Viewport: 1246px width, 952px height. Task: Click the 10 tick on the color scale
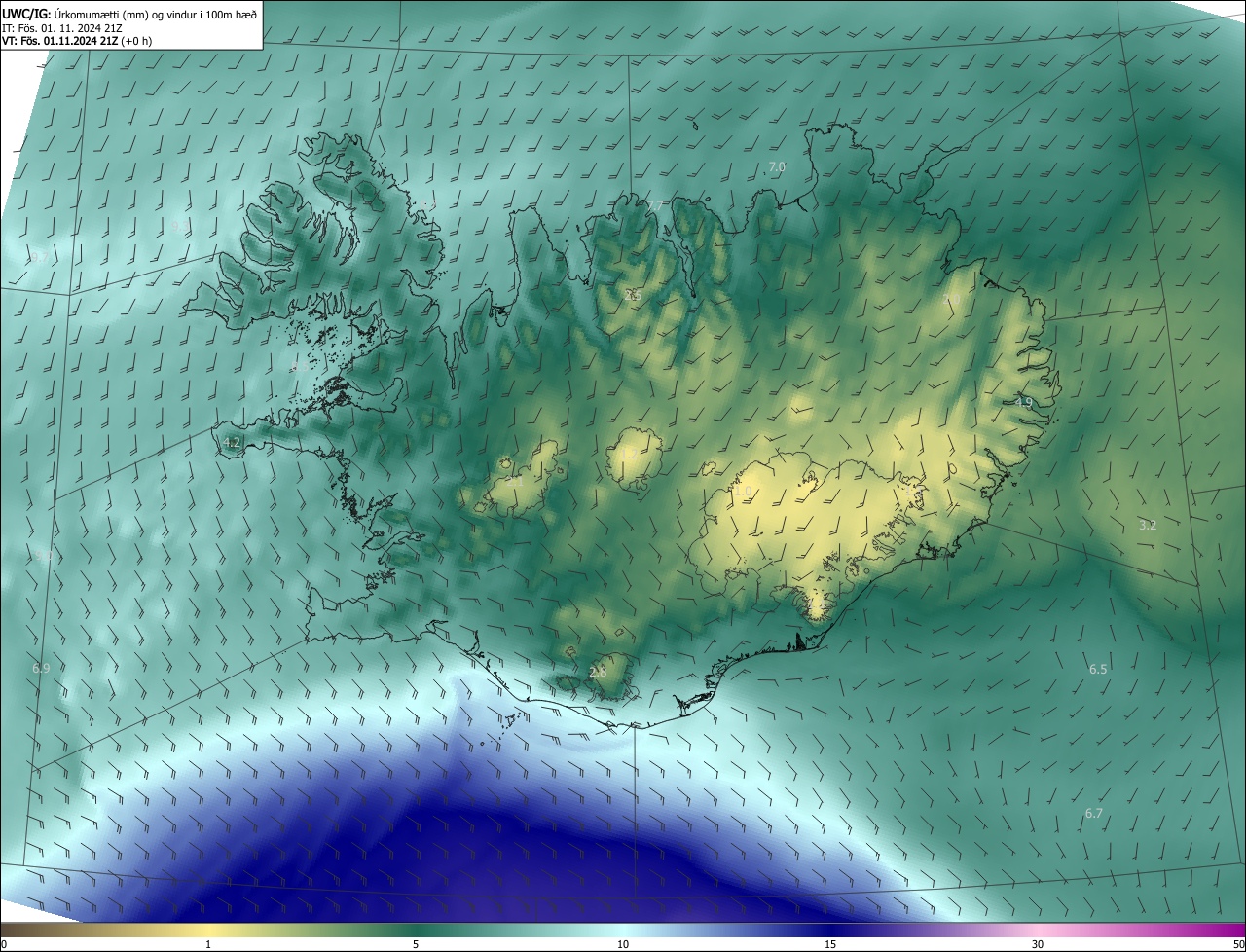point(623,944)
